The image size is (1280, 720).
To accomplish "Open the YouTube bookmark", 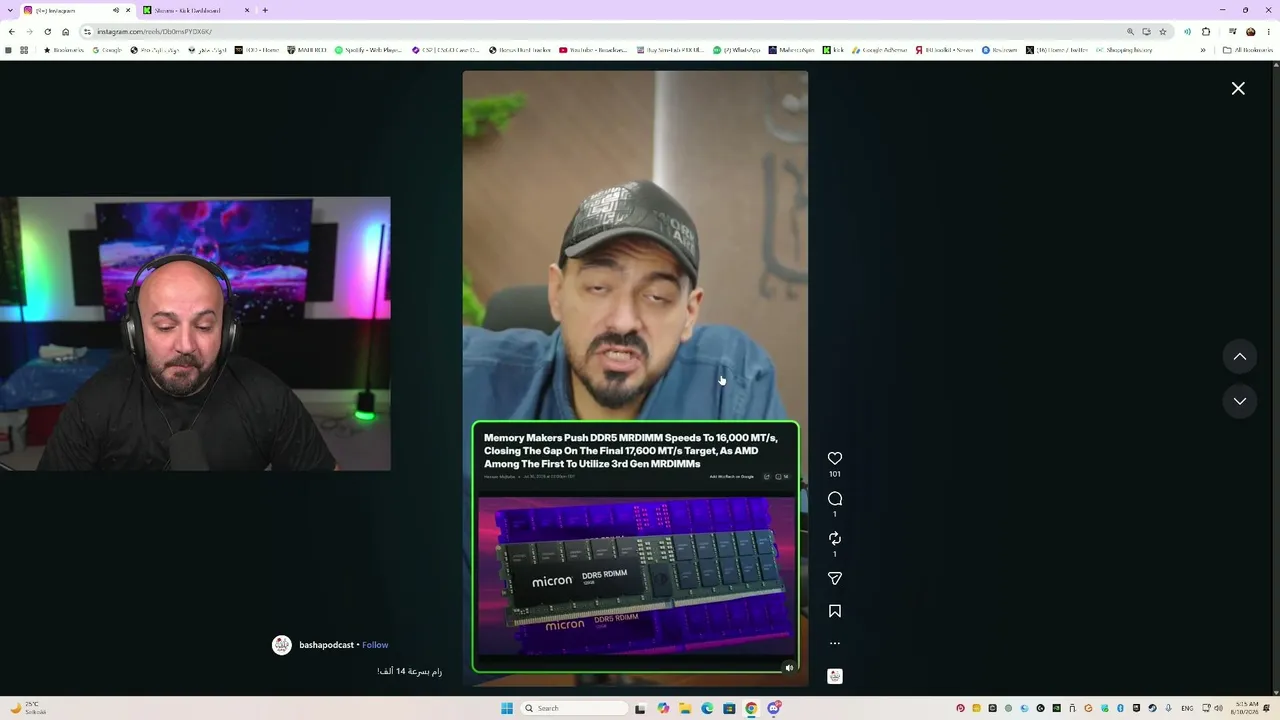I will [594, 50].
